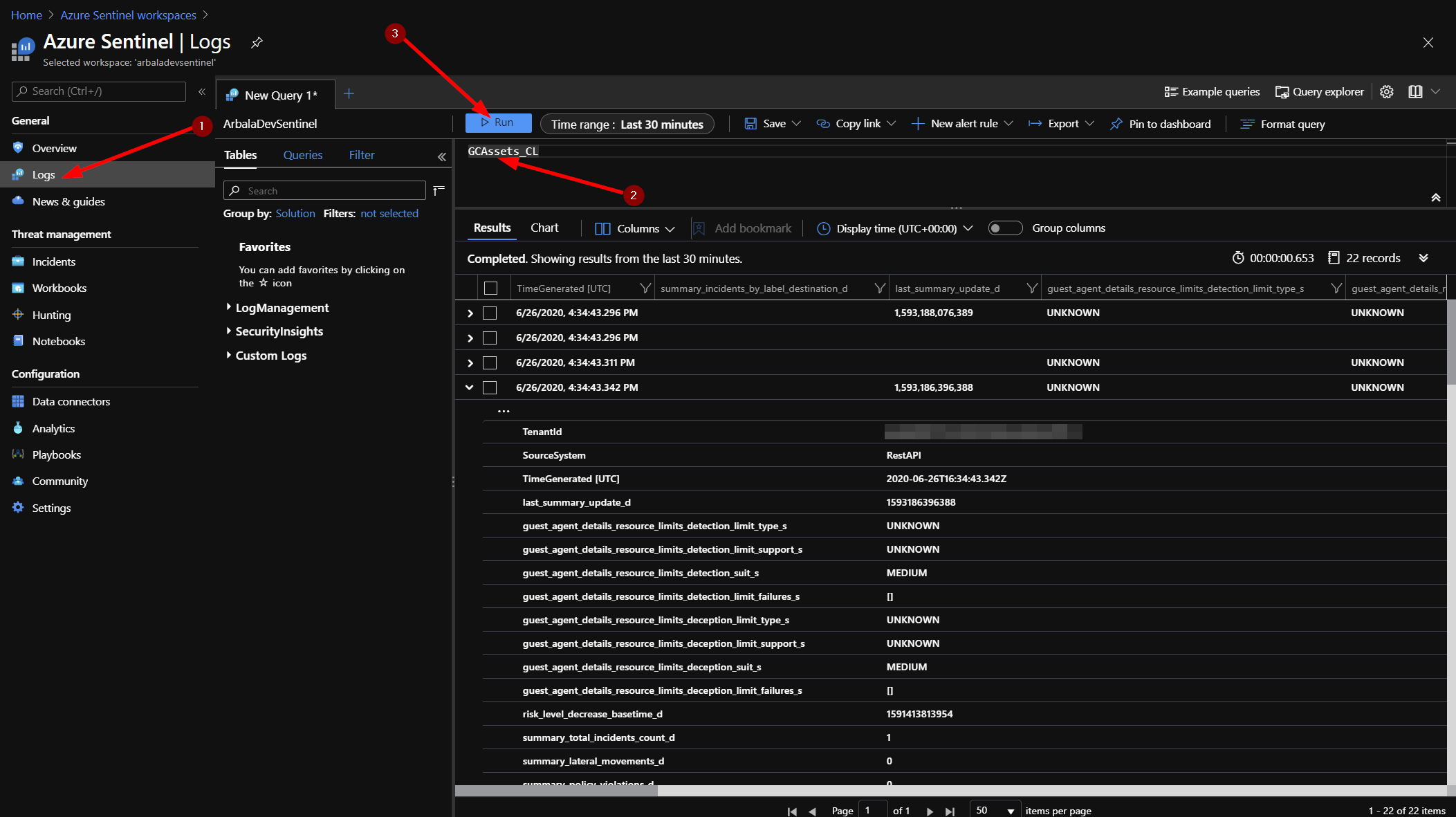Open the docs book icon in toolbar
Viewport: 1456px width, 817px height.
pos(1415,91)
